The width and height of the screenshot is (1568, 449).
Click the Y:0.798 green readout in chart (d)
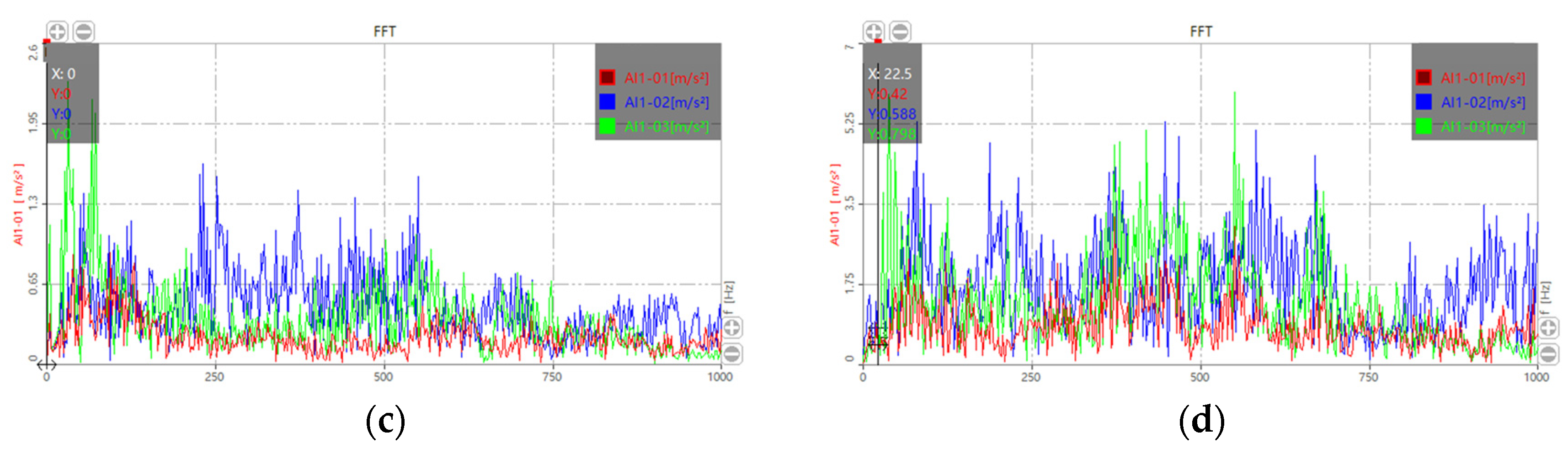(892, 134)
